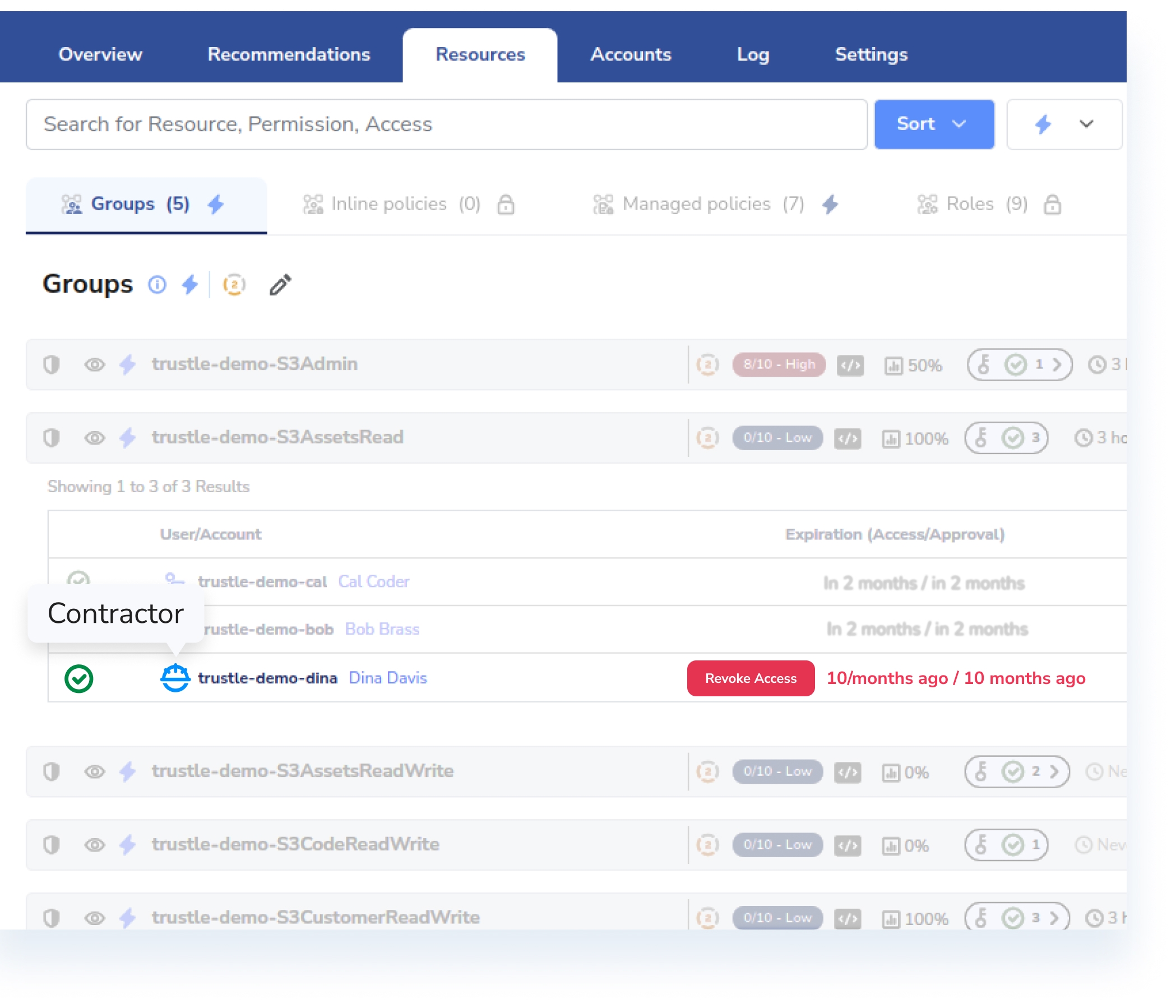Open code icon on trustle-demo-S3AssetsReadWrite row
This screenshot has height=1008, width=1176.
pos(848,773)
